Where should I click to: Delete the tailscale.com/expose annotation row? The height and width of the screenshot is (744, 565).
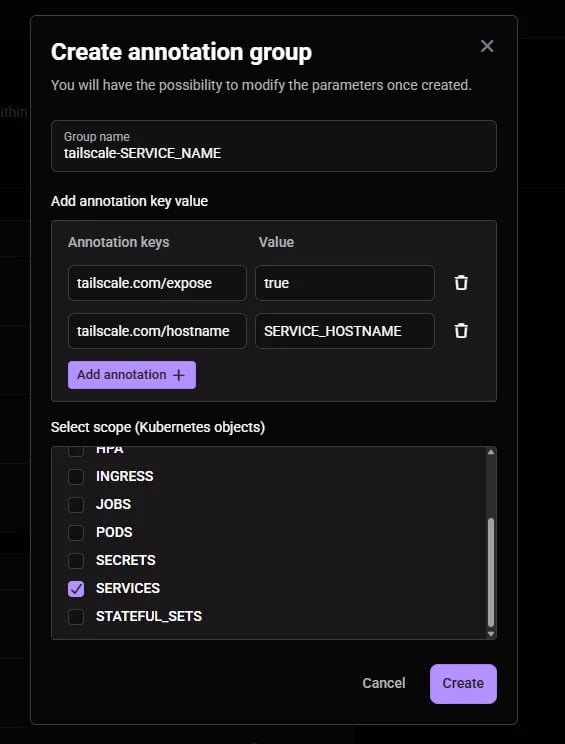point(461,283)
